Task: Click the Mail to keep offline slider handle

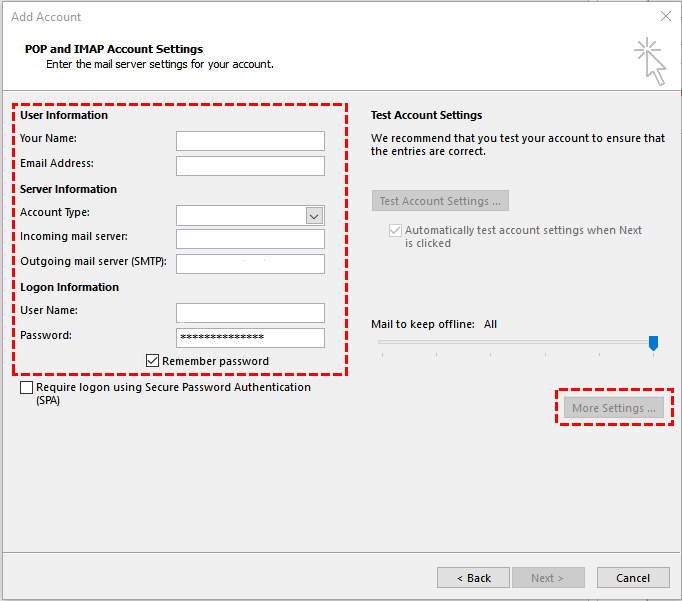Action: coord(653,343)
